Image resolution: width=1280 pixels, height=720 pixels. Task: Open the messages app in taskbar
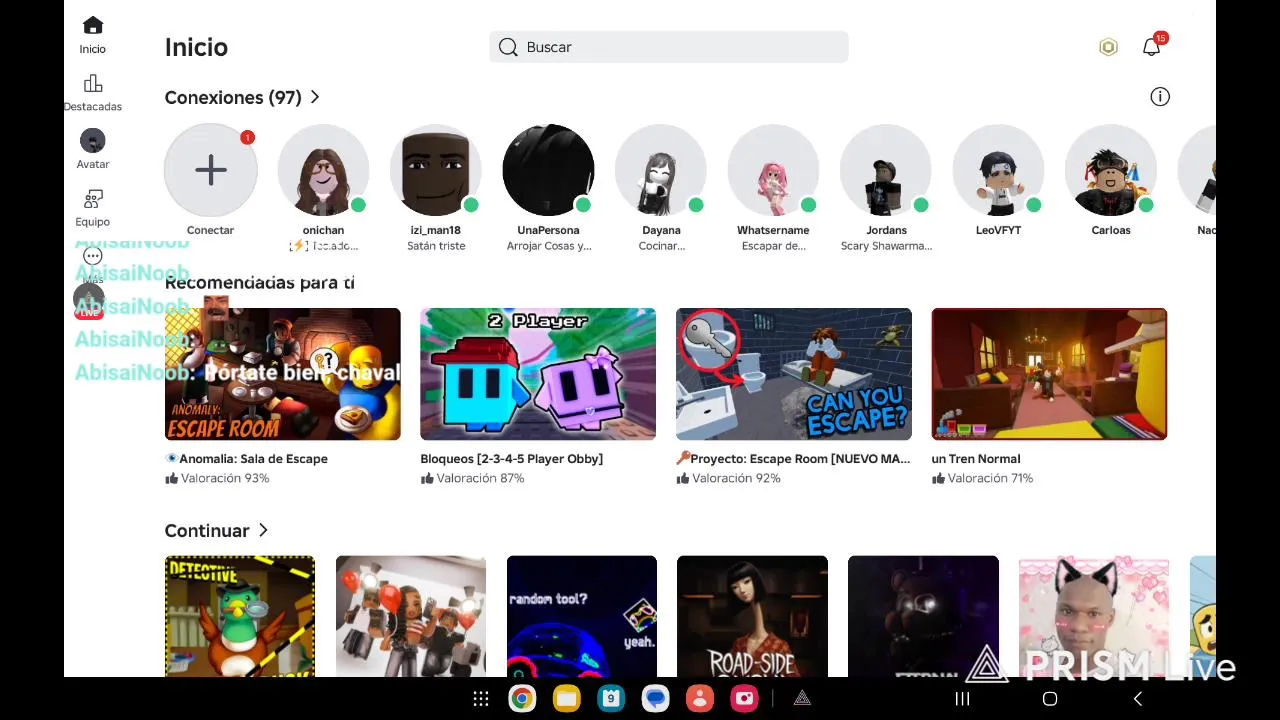[655, 699]
